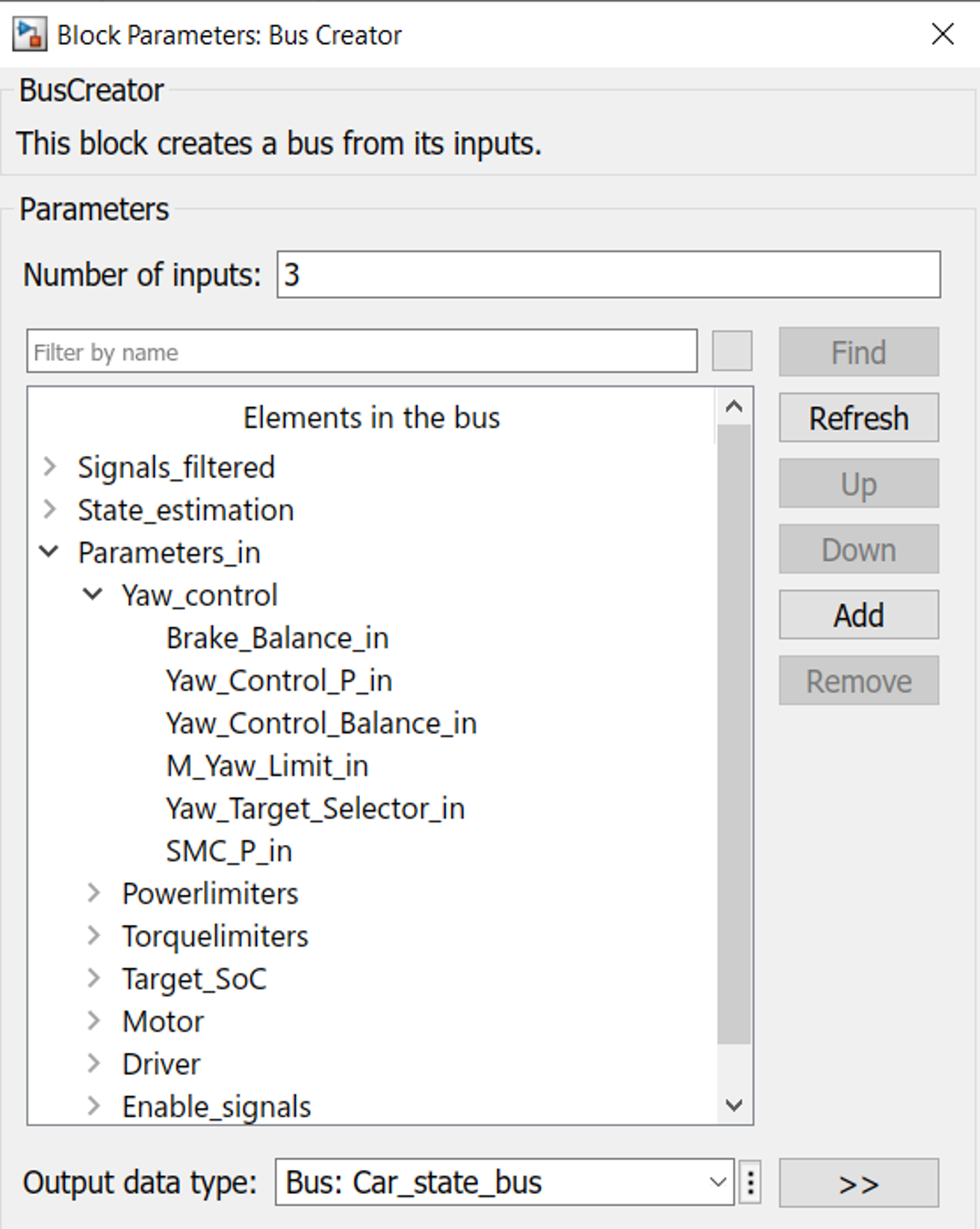Click the small square button beside filter box
The width and height of the screenshot is (980, 1229).
pos(732,351)
